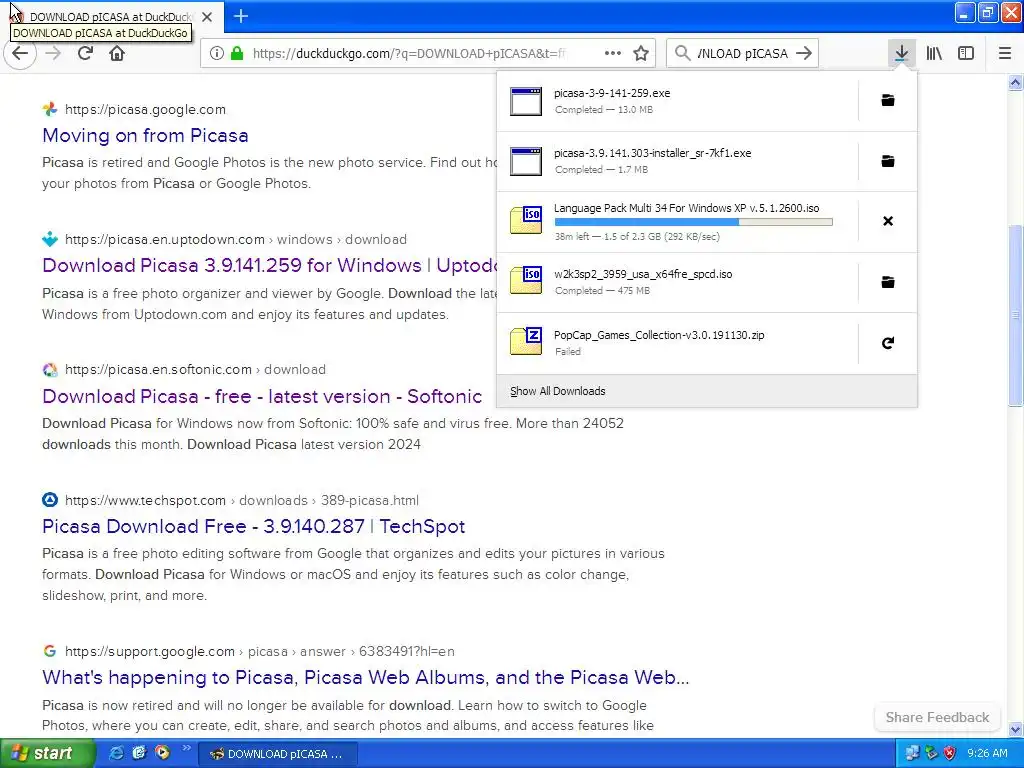The width and height of the screenshot is (1024, 768).
Task: Click the forward navigation arrow
Action: pyautogui.click(x=54, y=54)
